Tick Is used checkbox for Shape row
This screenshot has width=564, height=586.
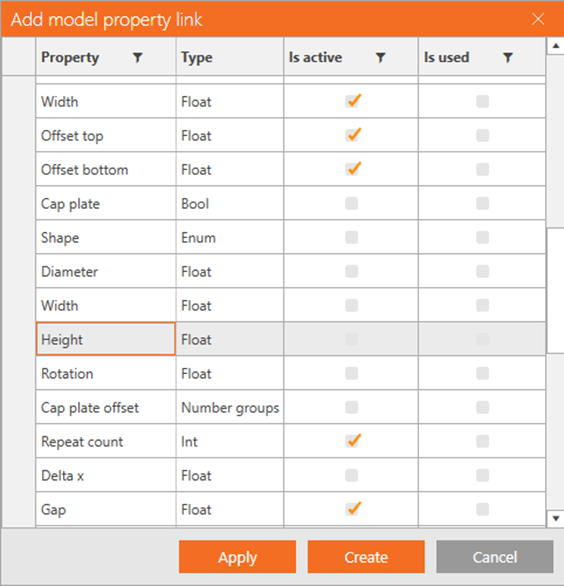(483, 237)
